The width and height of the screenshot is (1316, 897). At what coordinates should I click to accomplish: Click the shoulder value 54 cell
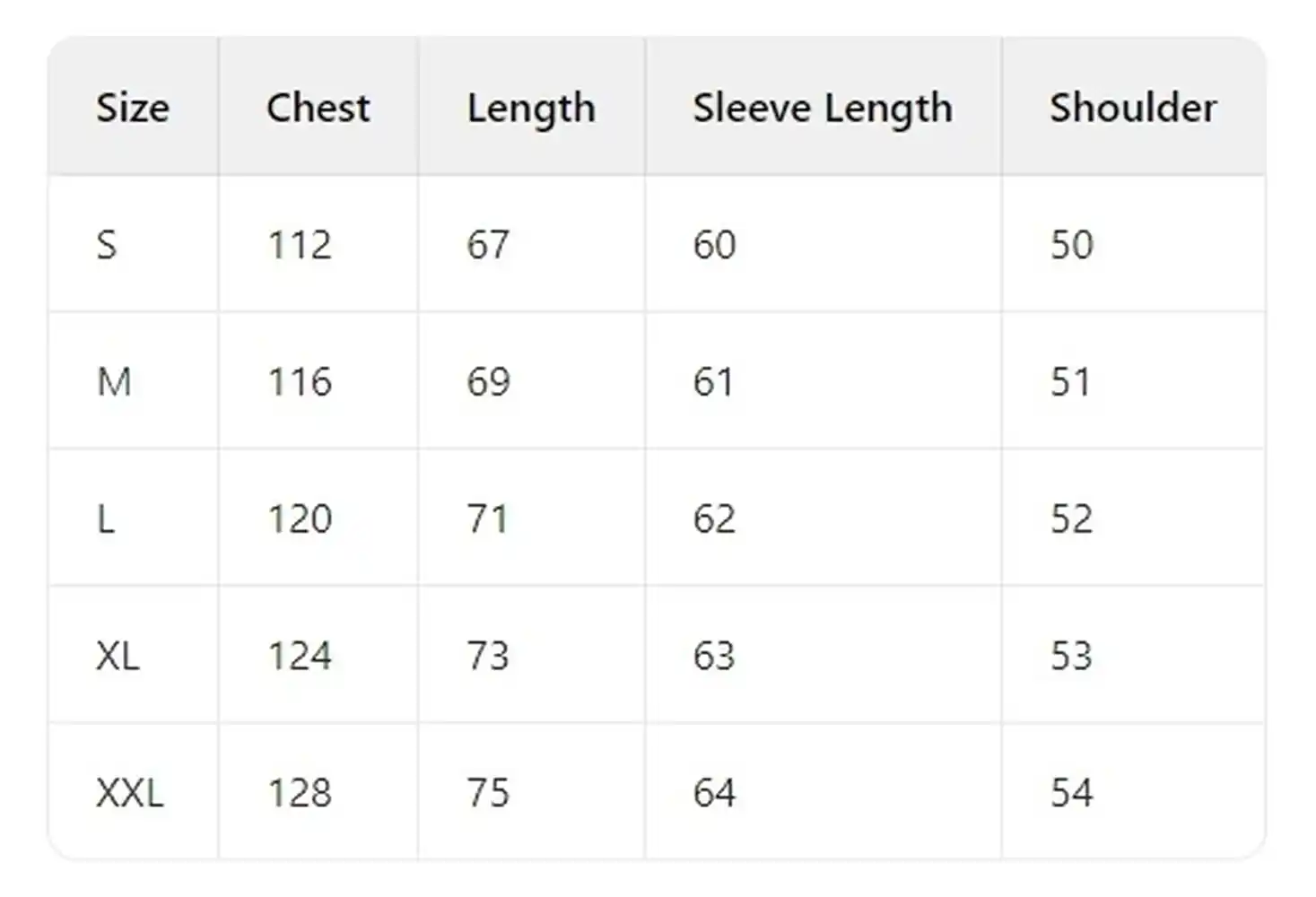(x=1071, y=793)
